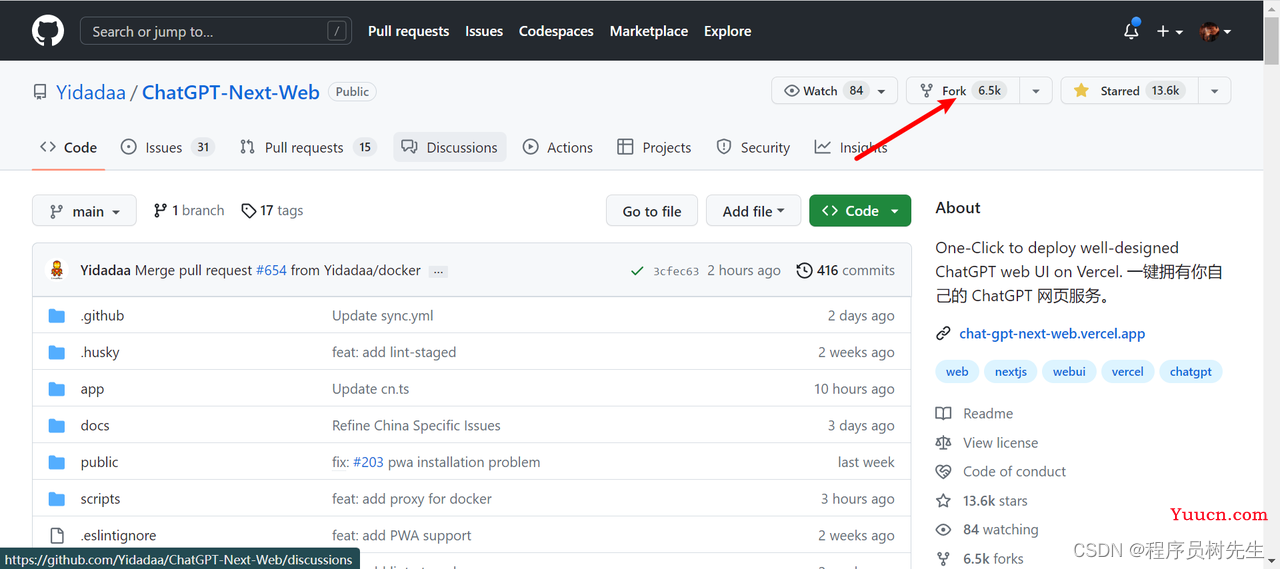The height and width of the screenshot is (569, 1280).
Task: Go to Codespaces in top navigation
Action: 556,31
